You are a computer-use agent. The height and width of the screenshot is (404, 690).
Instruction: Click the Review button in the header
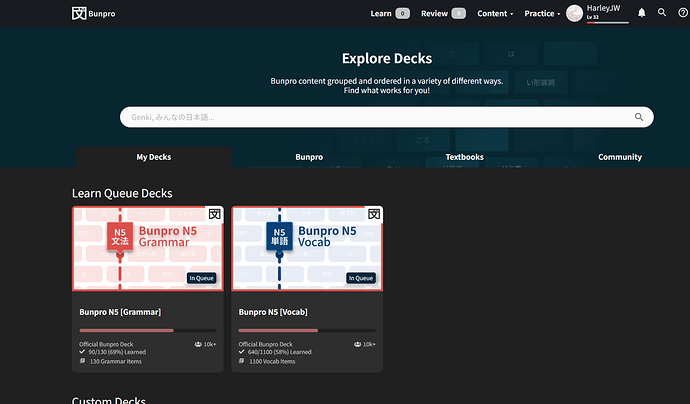(x=443, y=14)
